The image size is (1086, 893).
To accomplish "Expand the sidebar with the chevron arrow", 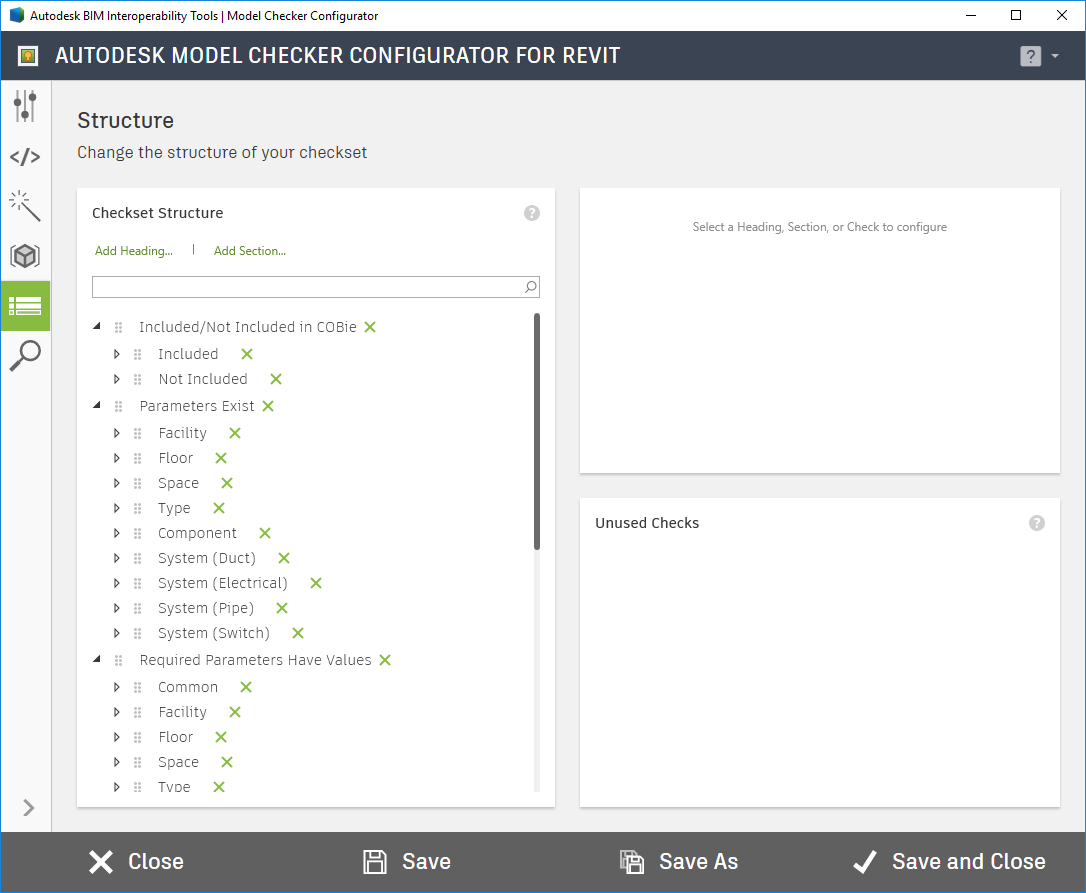I will pyautogui.click(x=28, y=808).
